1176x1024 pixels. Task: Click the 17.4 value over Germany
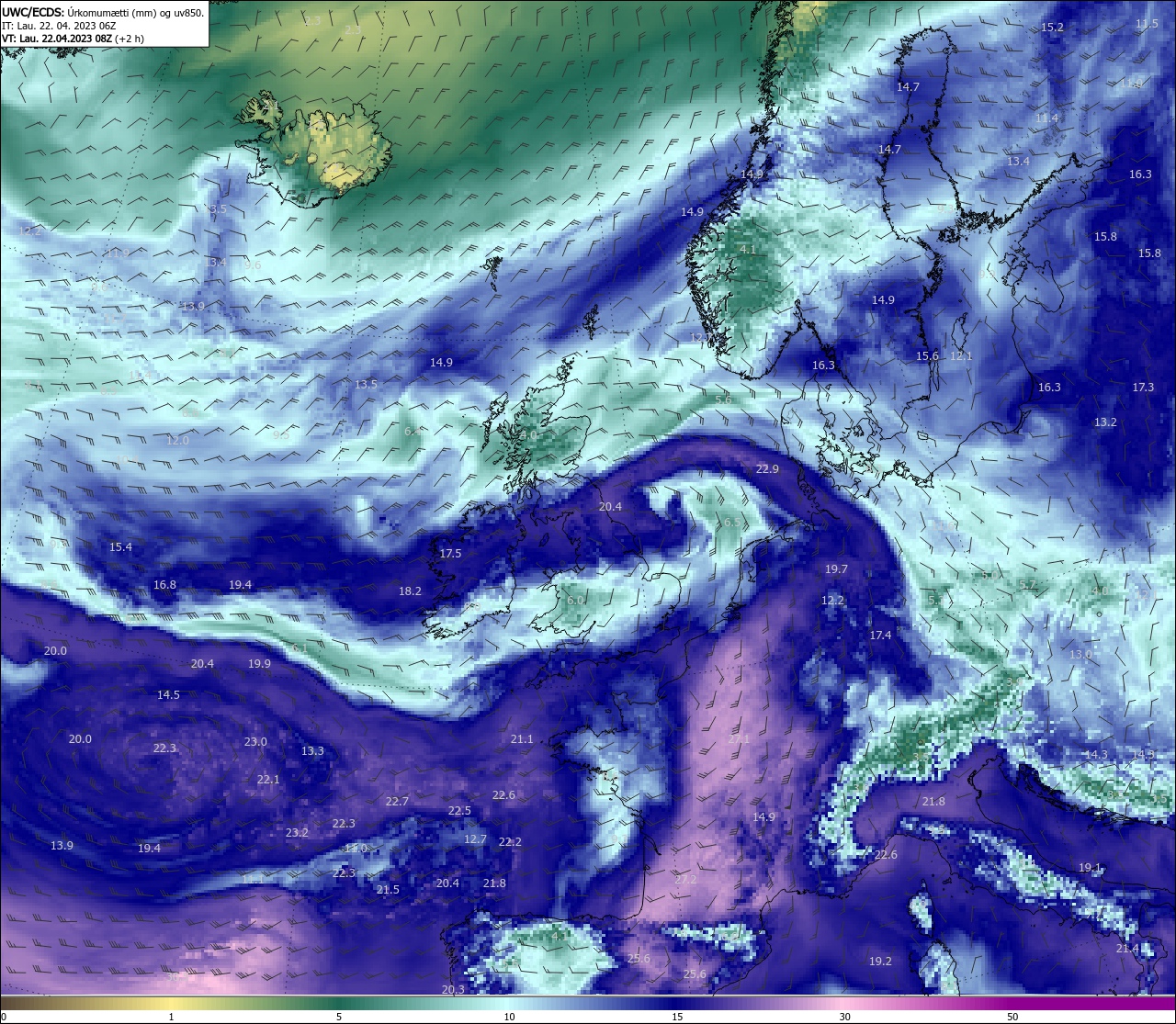[880, 635]
